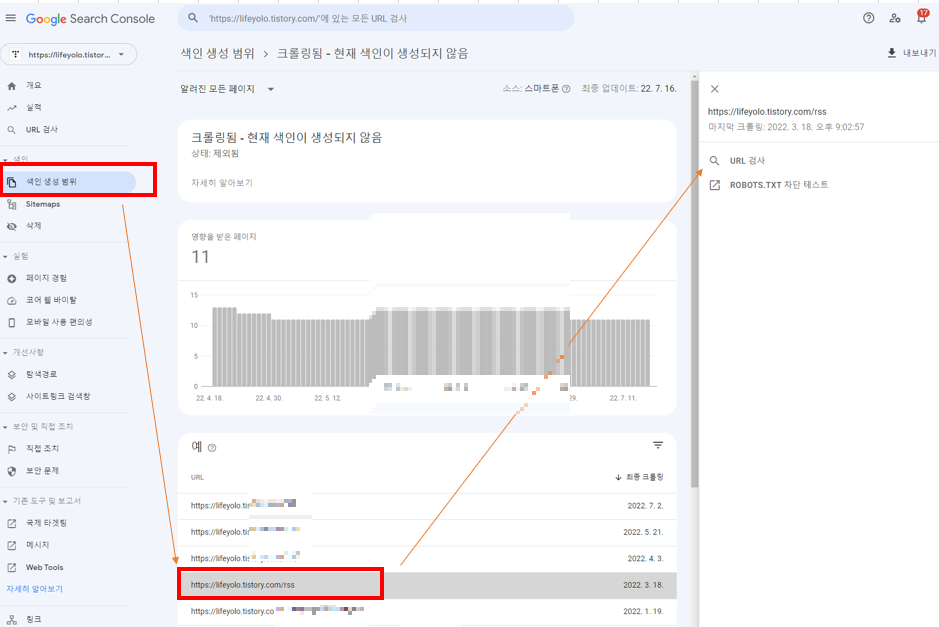The height and width of the screenshot is (627, 939).
Task: Click 자세히 알아보기 link in sidebar
Action: pyautogui.click(x=34, y=589)
